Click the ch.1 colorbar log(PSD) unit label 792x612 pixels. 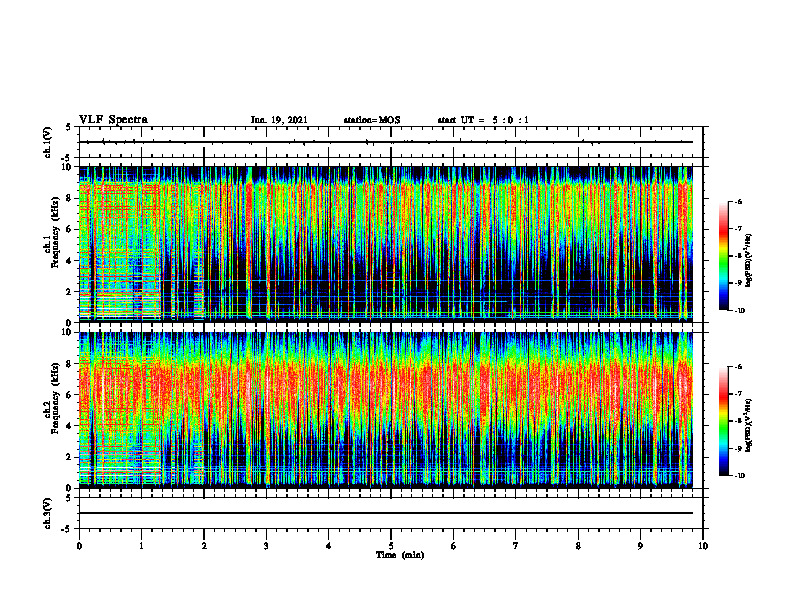749,261
